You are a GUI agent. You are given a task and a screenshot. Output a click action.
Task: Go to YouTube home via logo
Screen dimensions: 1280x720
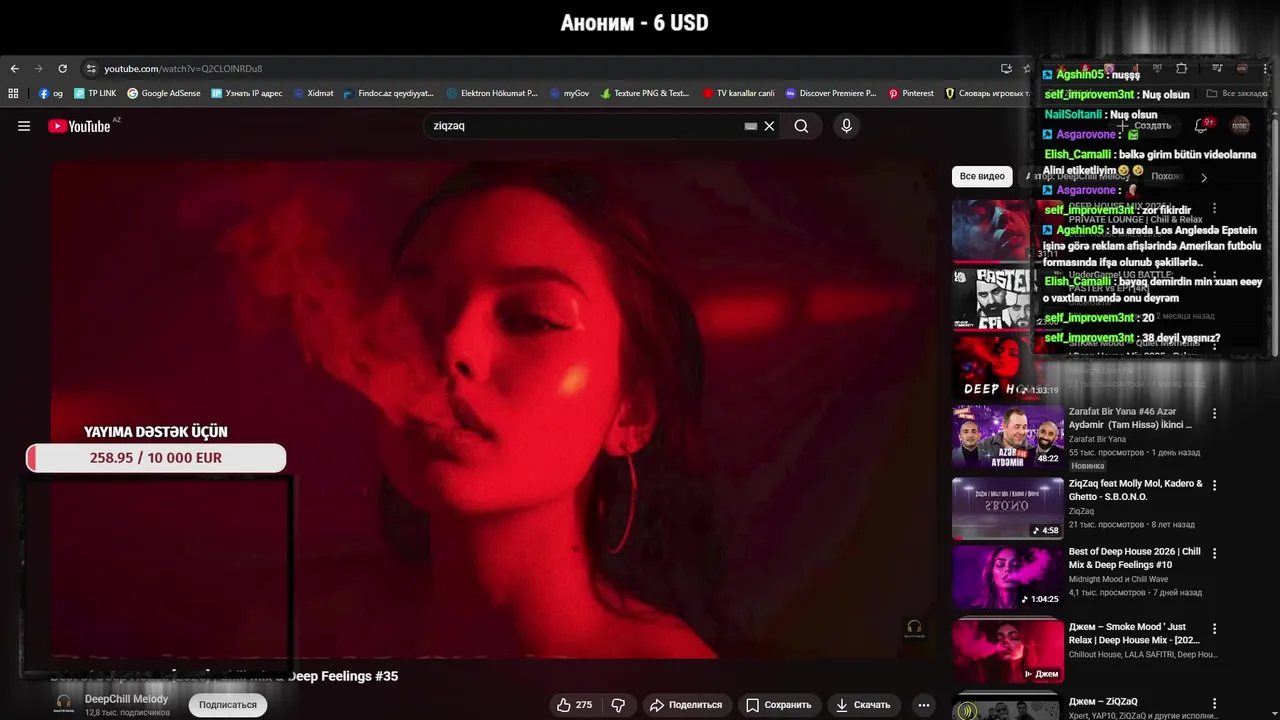pyautogui.click(x=79, y=126)
